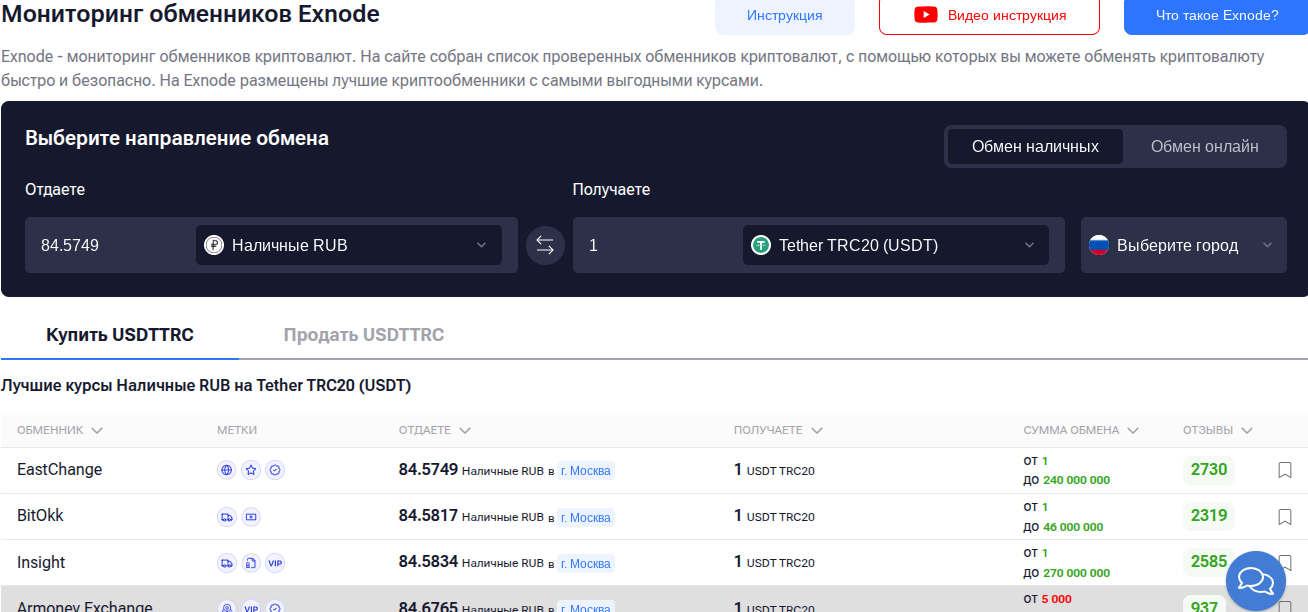Sort by Обменник column header
1308x612 pixels.
[x=60, y=430]
